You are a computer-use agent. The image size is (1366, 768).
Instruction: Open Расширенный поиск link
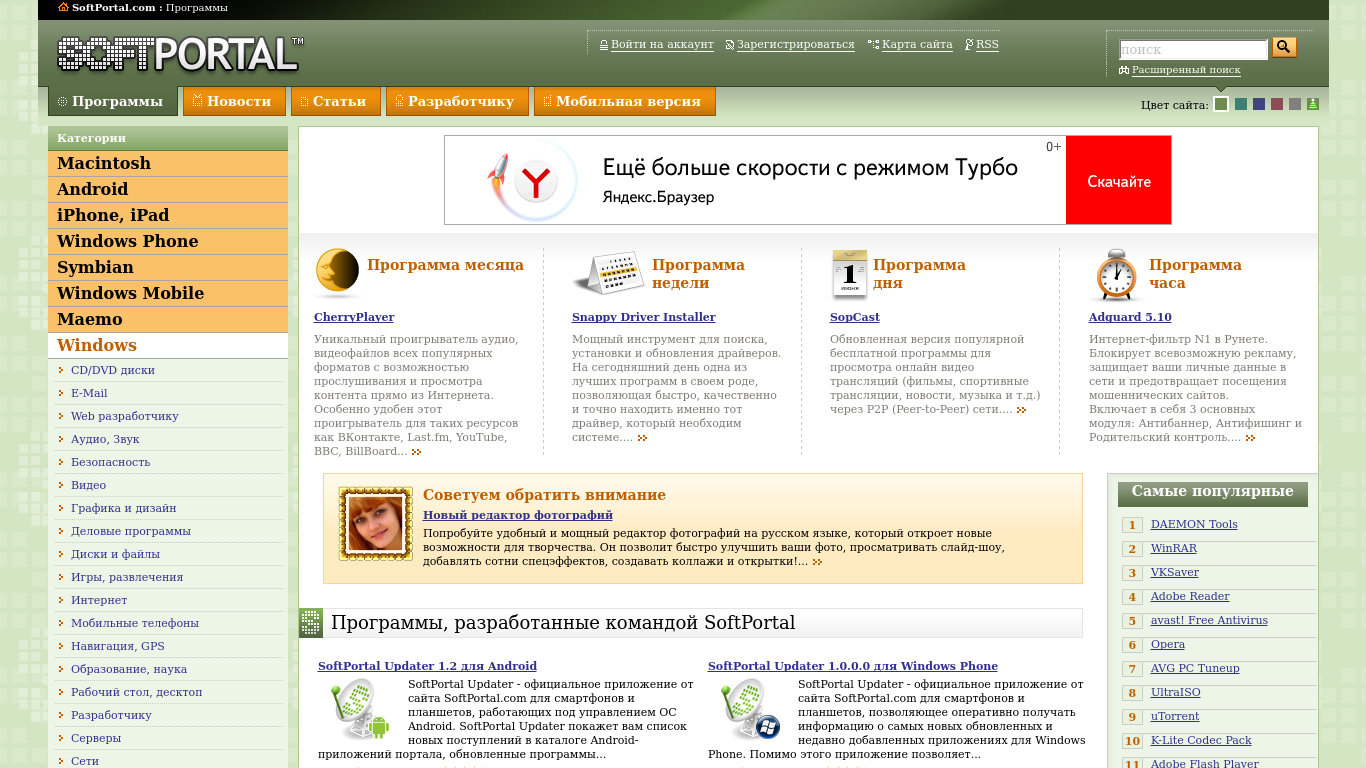pyautogui.click(x=1186, y=70)
